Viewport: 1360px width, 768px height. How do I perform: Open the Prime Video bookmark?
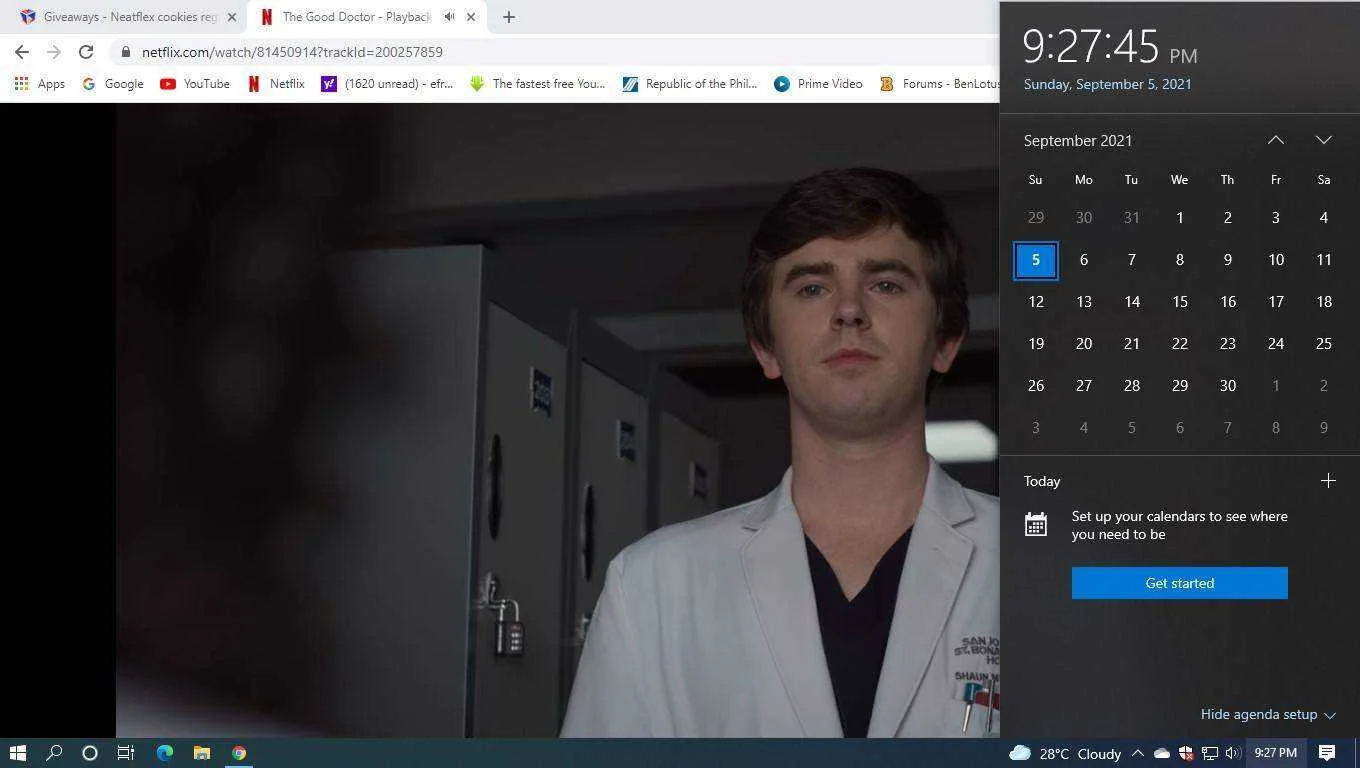(819, 84)
